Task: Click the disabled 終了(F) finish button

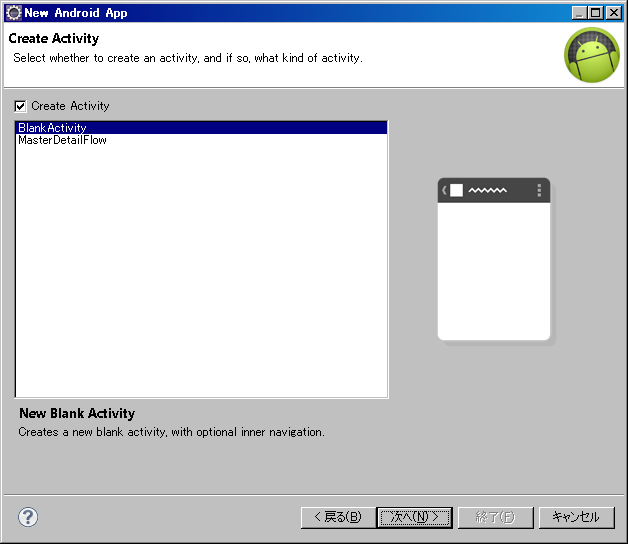Action: pos(495,518)
